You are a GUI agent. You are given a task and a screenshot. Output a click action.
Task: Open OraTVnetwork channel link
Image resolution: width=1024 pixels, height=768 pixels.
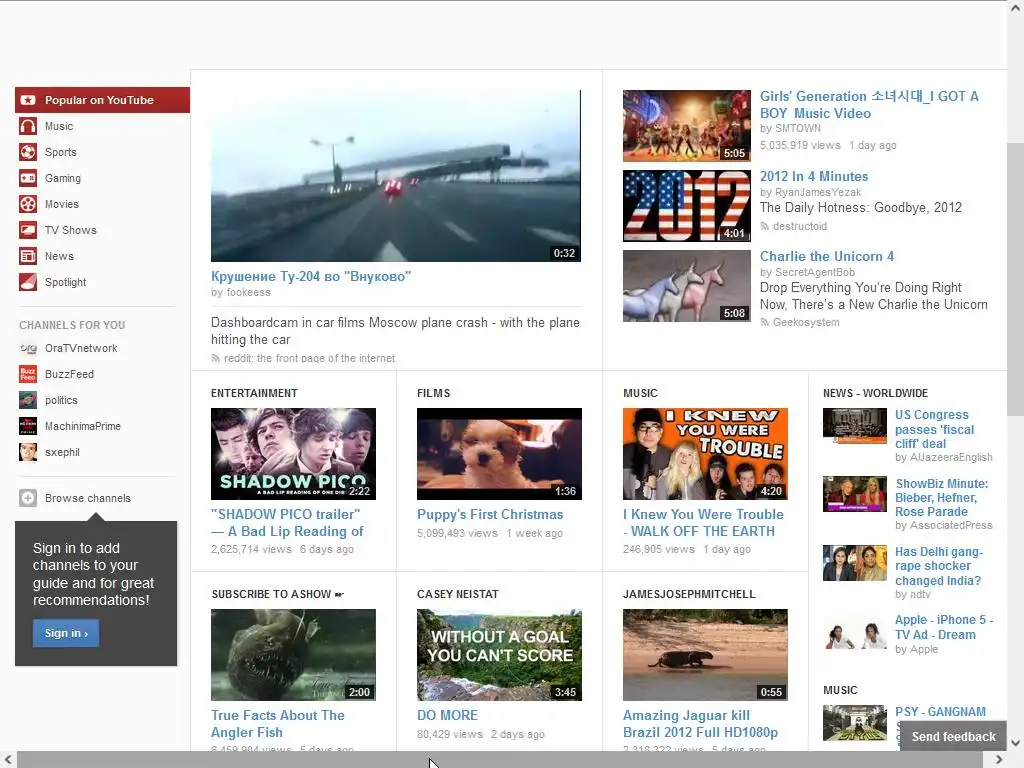pos(81,348)
